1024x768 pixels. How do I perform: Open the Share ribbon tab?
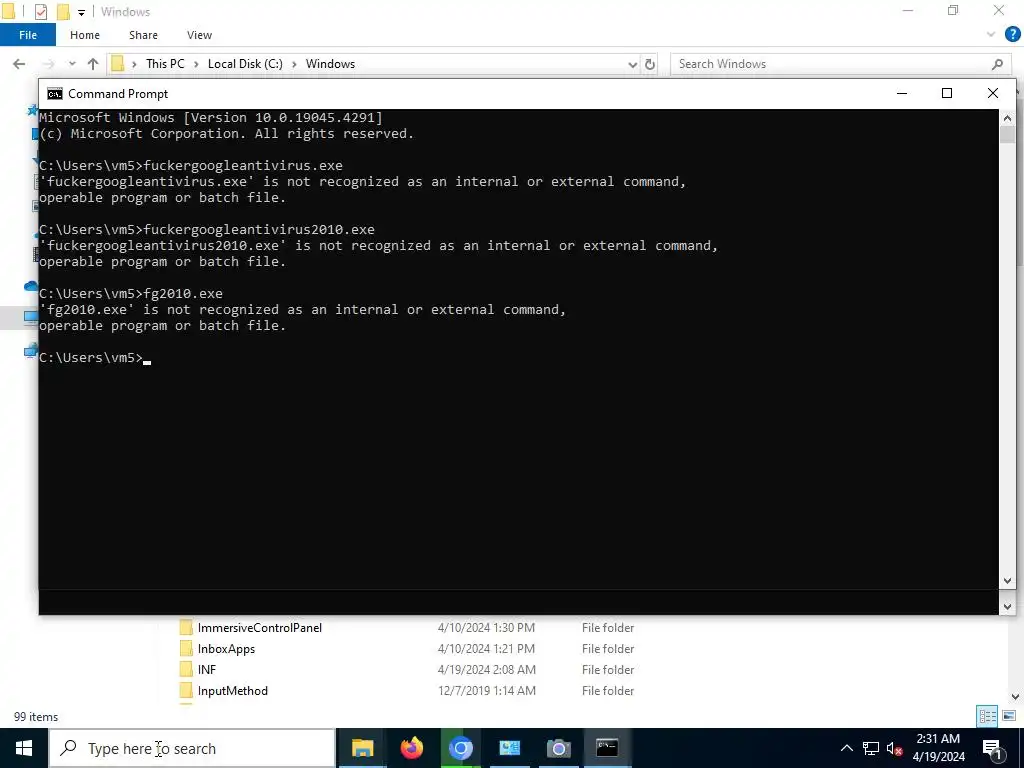click(143, 35)
